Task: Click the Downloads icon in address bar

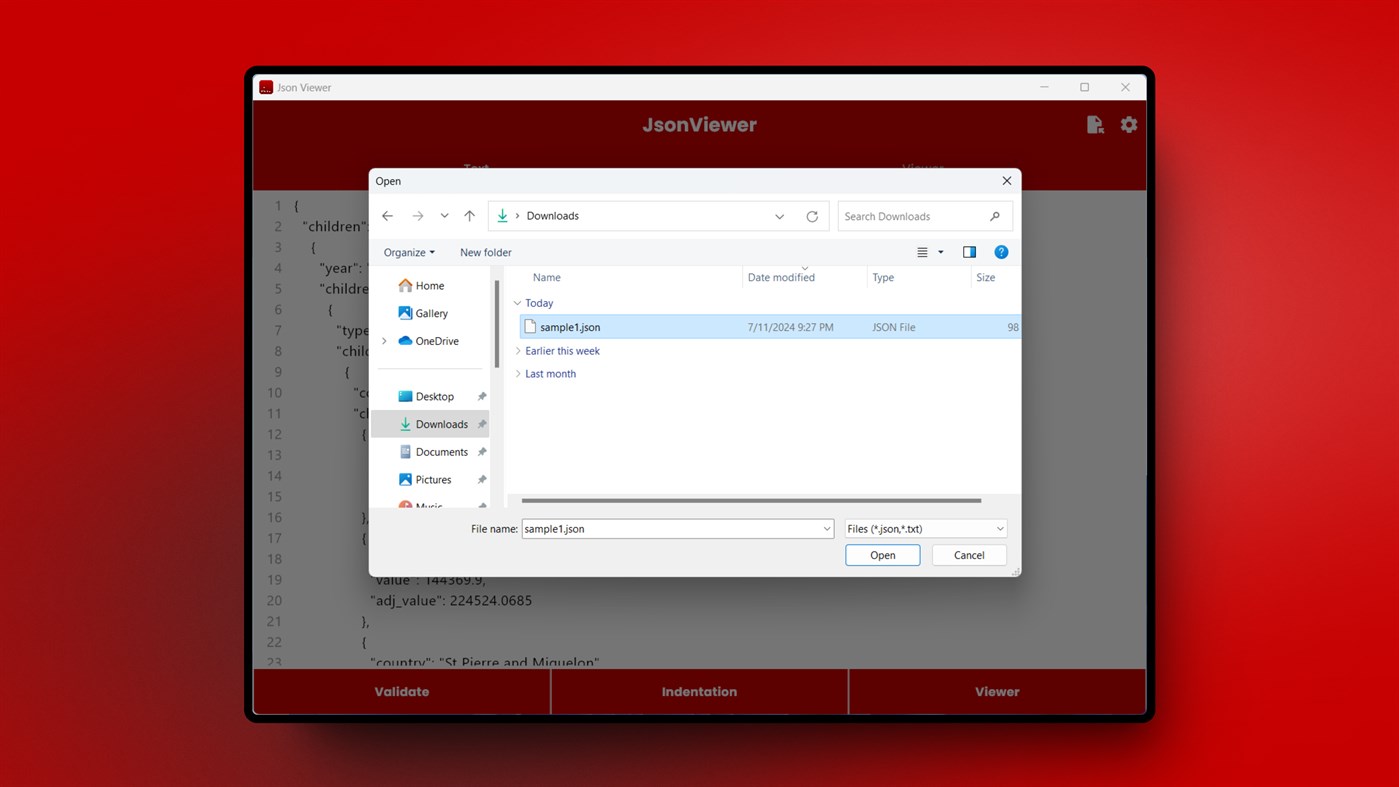Action: tap(502, 216)
